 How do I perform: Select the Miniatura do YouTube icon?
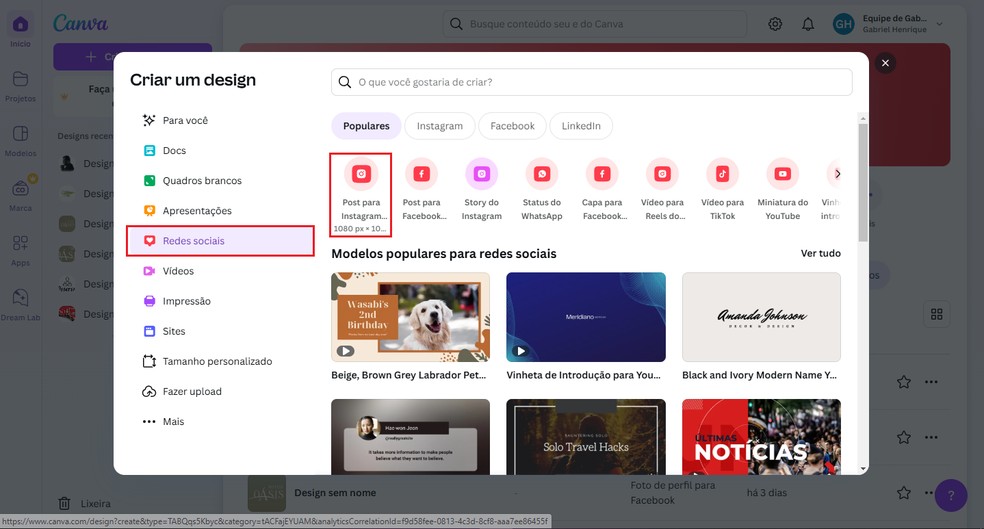782,174
